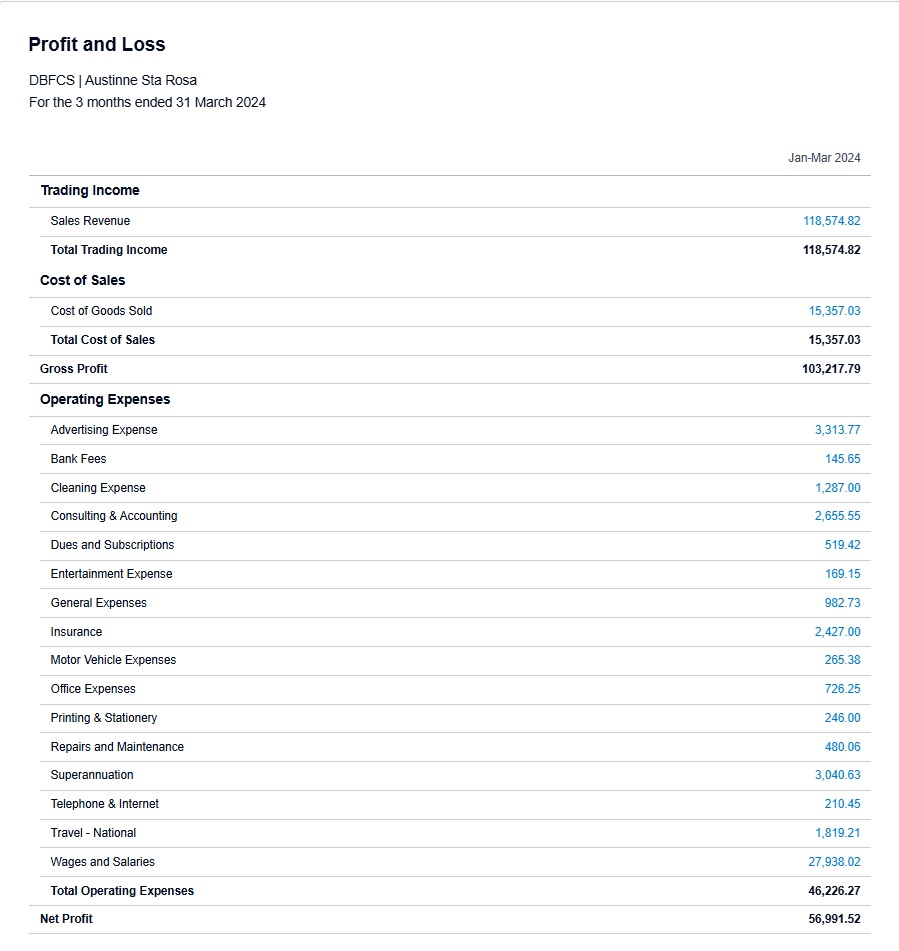The image size is (899, 951).
Task: Click Office Expenses value 726.25
Action: [842, 689]
